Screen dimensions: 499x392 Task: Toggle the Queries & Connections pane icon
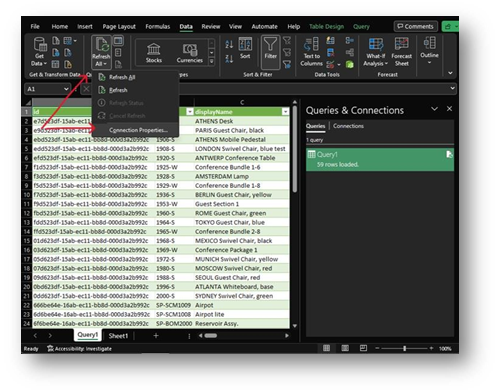point(118,41)
